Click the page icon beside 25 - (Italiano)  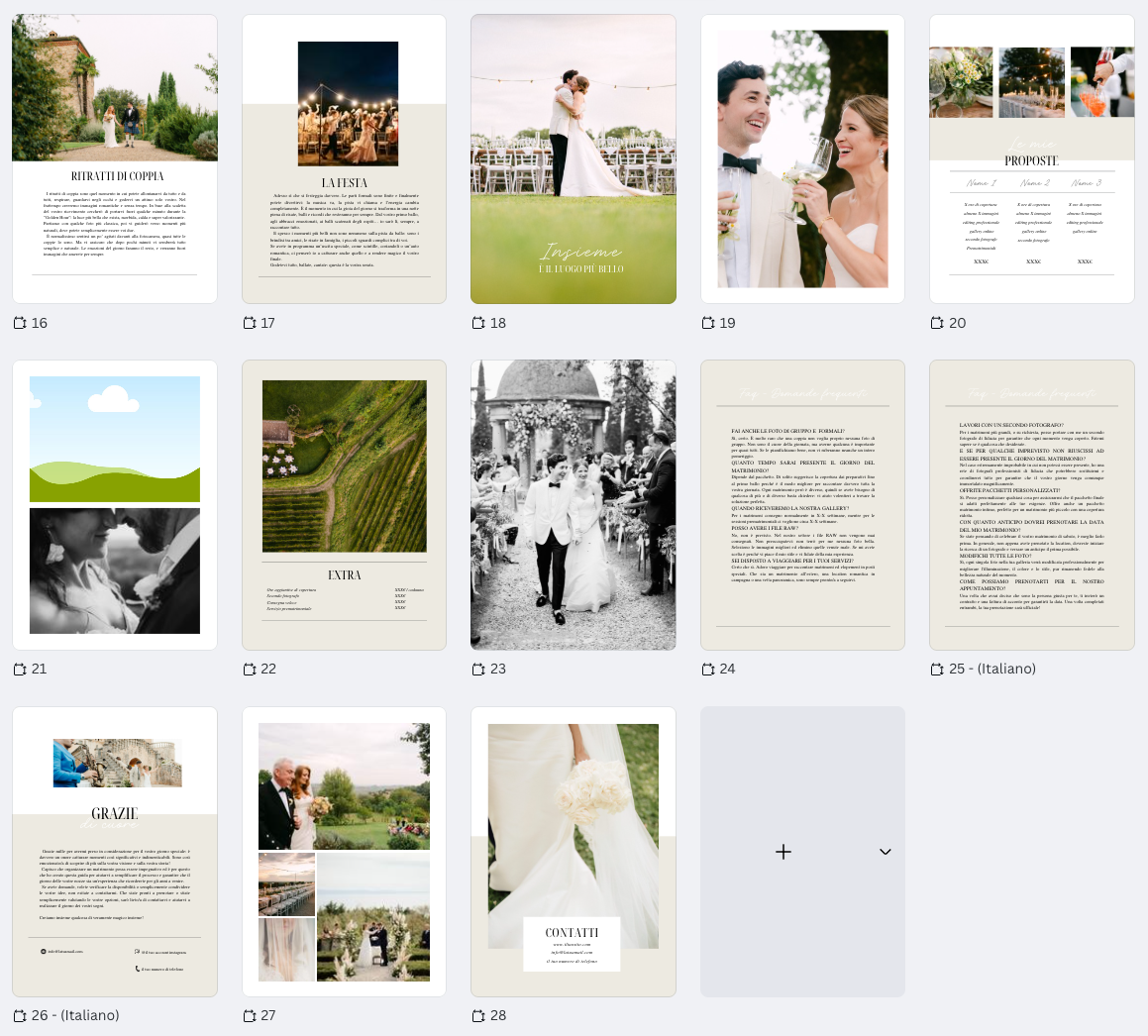point(937,670)
